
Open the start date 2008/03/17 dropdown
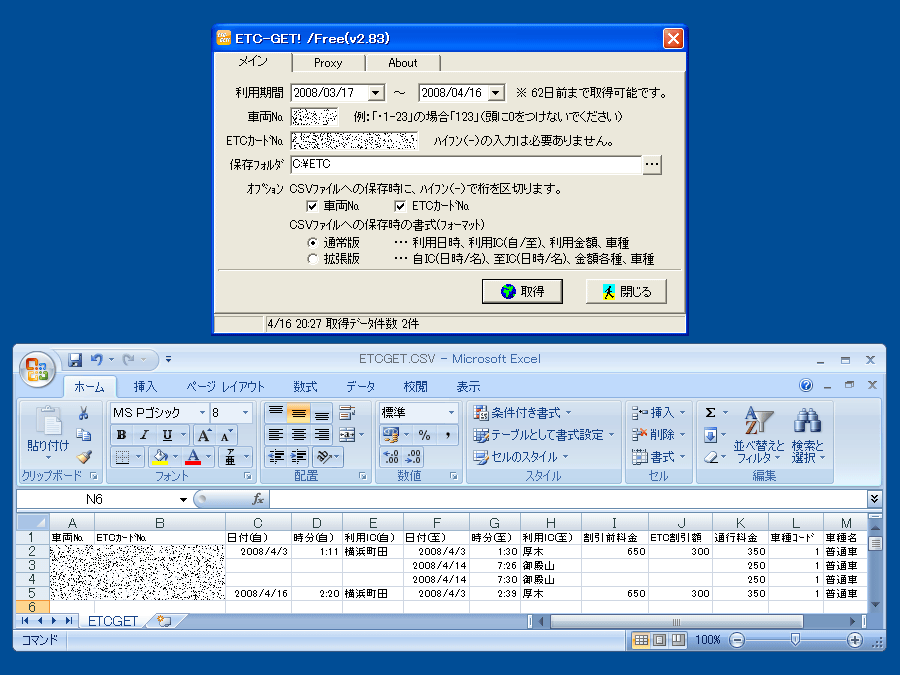click(x=376, y=93)
